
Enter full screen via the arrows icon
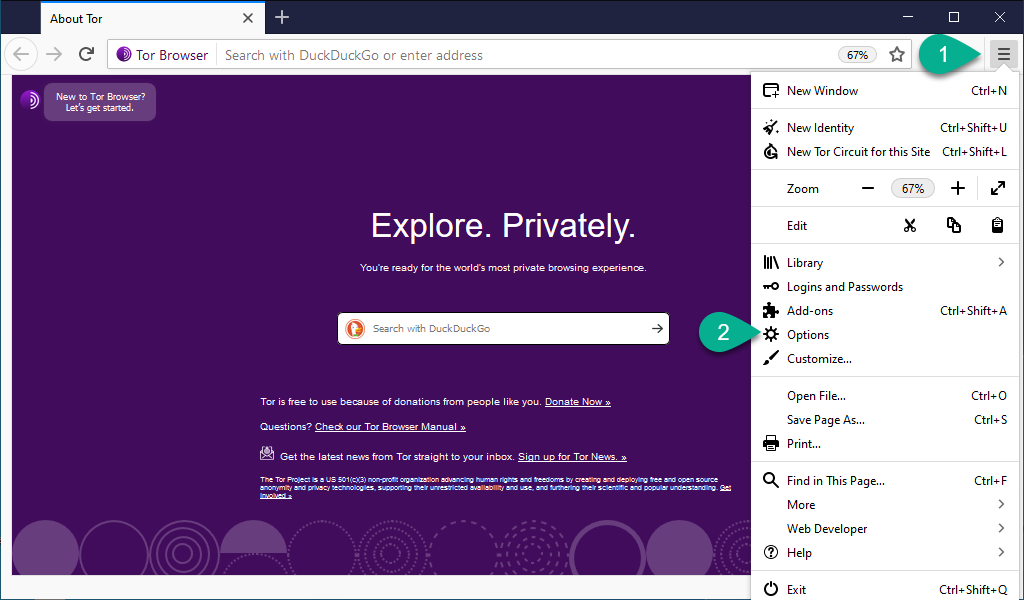tap(997, 189)
